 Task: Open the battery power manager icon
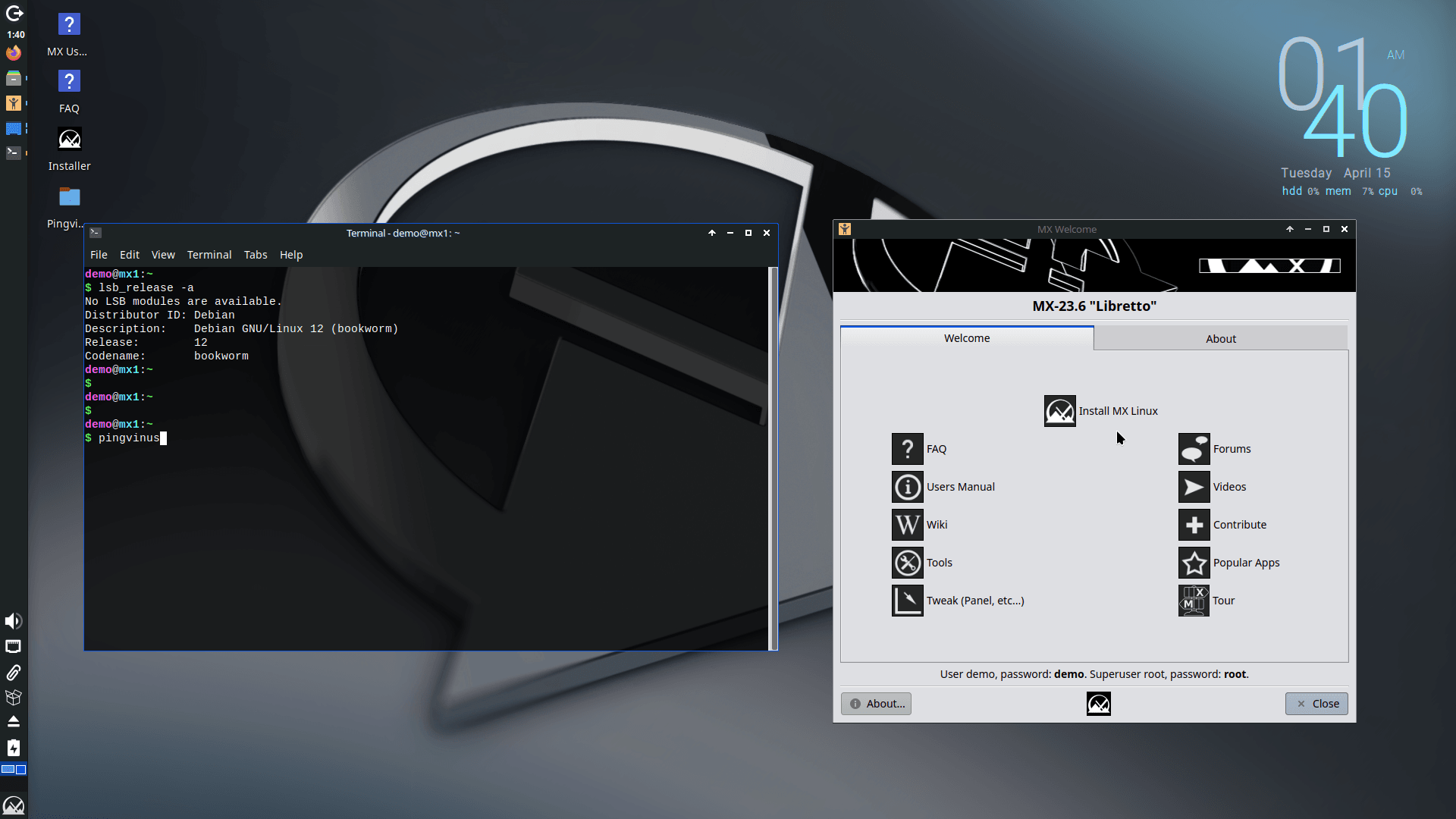(x=14, y=748)
